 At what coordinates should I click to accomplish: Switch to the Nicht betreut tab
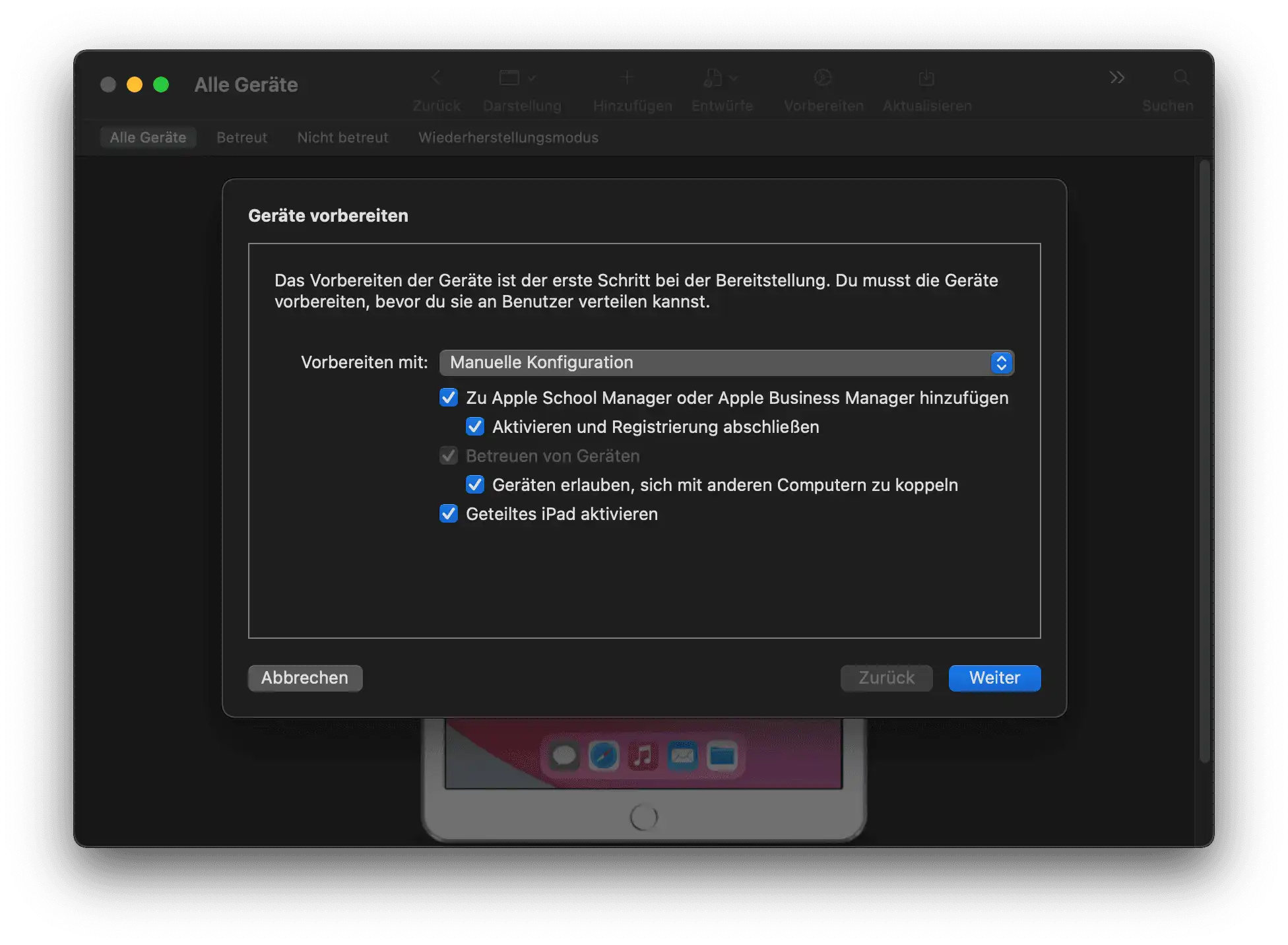(342, 137)
